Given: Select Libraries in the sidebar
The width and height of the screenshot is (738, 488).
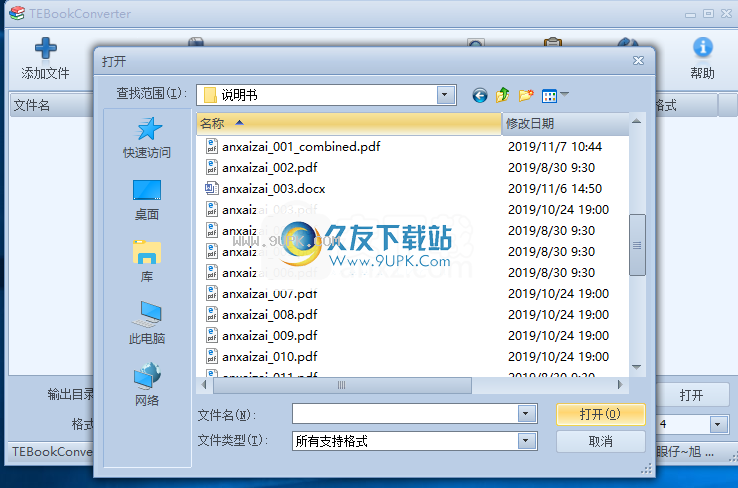Looking at the screenshot, I should (x=147, y=262).
